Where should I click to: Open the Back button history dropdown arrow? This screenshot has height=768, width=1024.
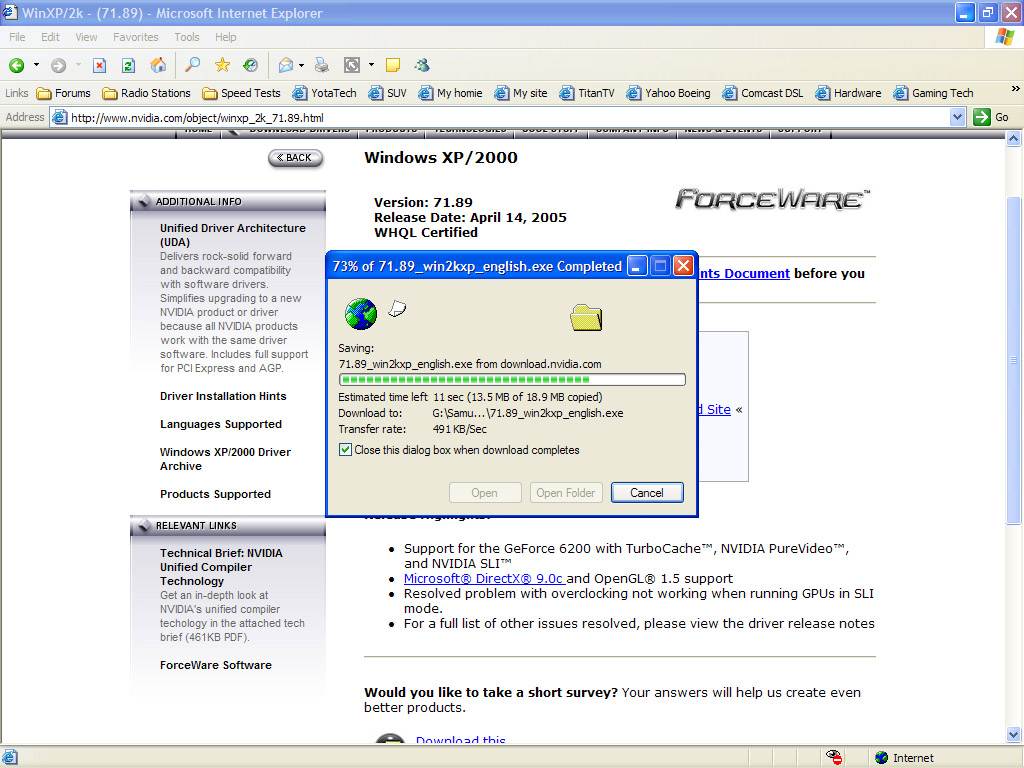(36, 65)
